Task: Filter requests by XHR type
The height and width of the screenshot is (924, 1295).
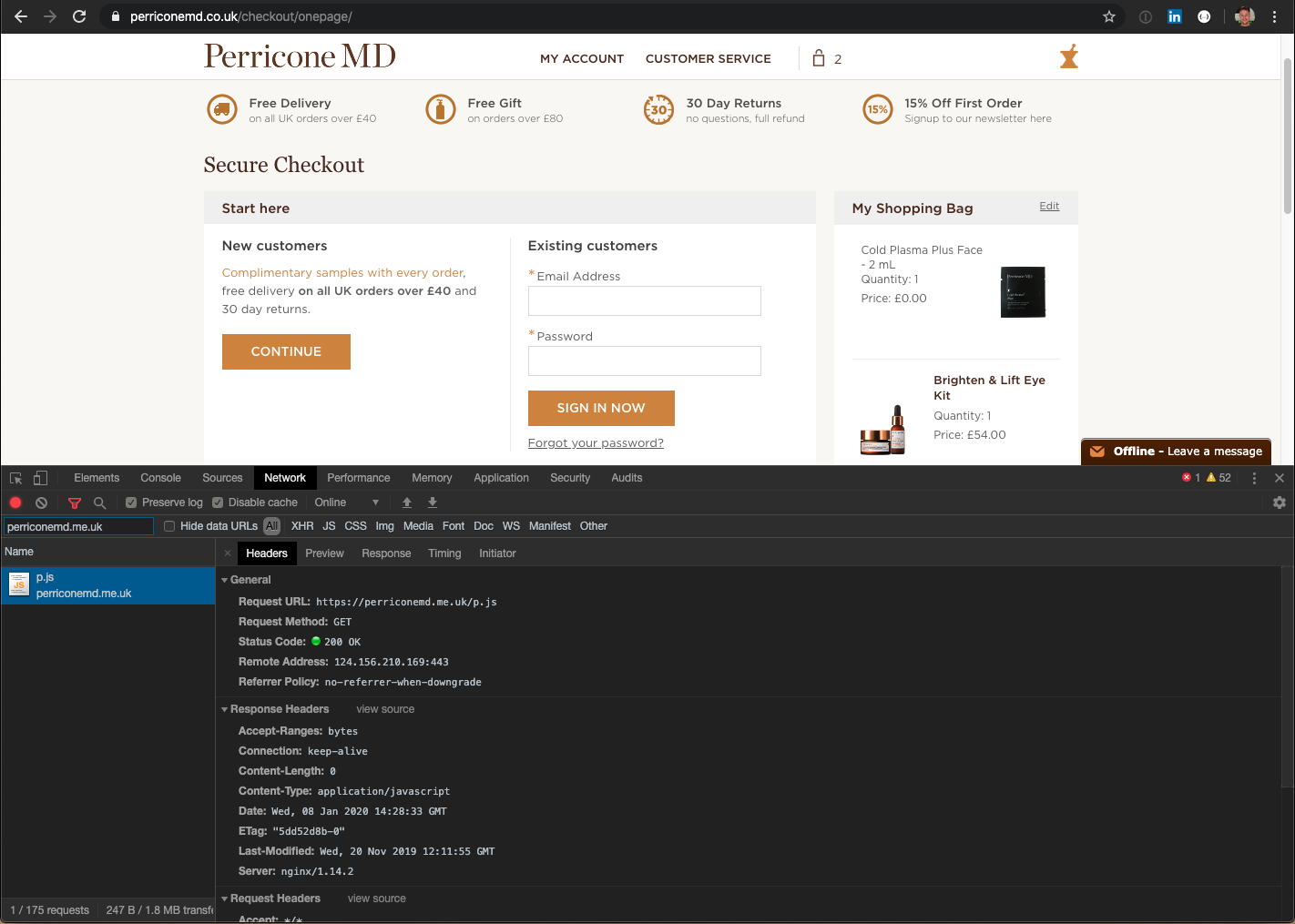Action: coord(302,526)
